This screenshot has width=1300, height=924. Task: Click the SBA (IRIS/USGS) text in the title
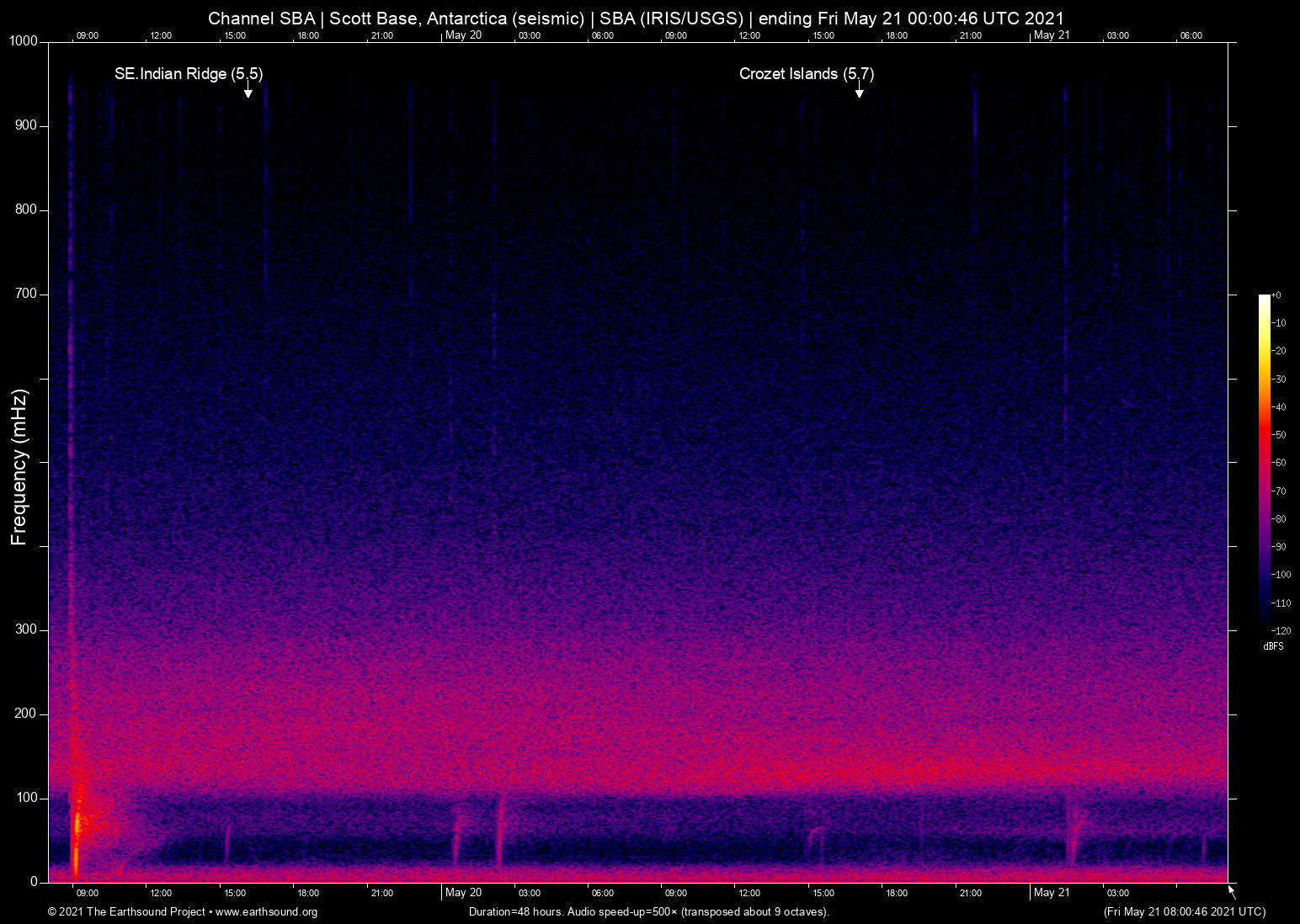674,18
